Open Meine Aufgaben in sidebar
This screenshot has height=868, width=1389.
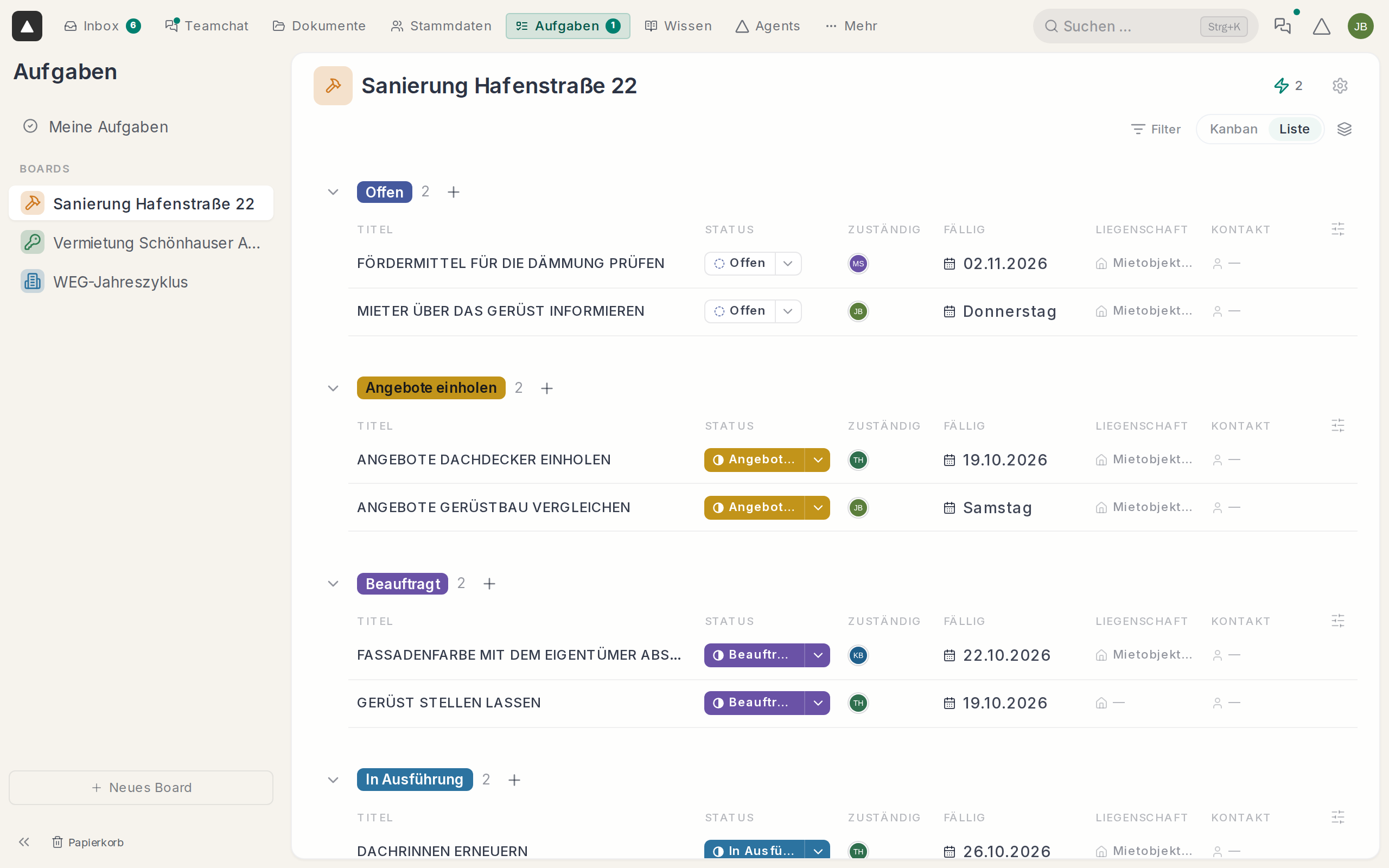141,127
